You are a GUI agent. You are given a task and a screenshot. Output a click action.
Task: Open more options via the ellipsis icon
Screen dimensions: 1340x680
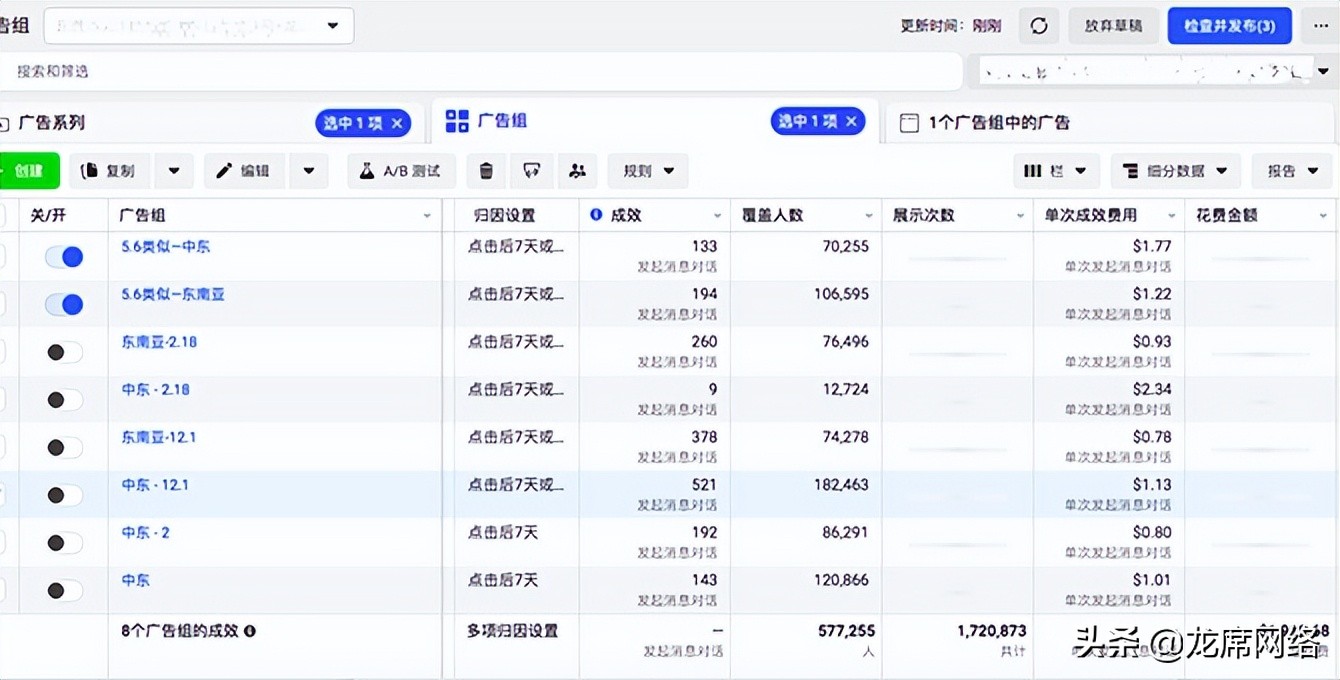point(1319,26)
